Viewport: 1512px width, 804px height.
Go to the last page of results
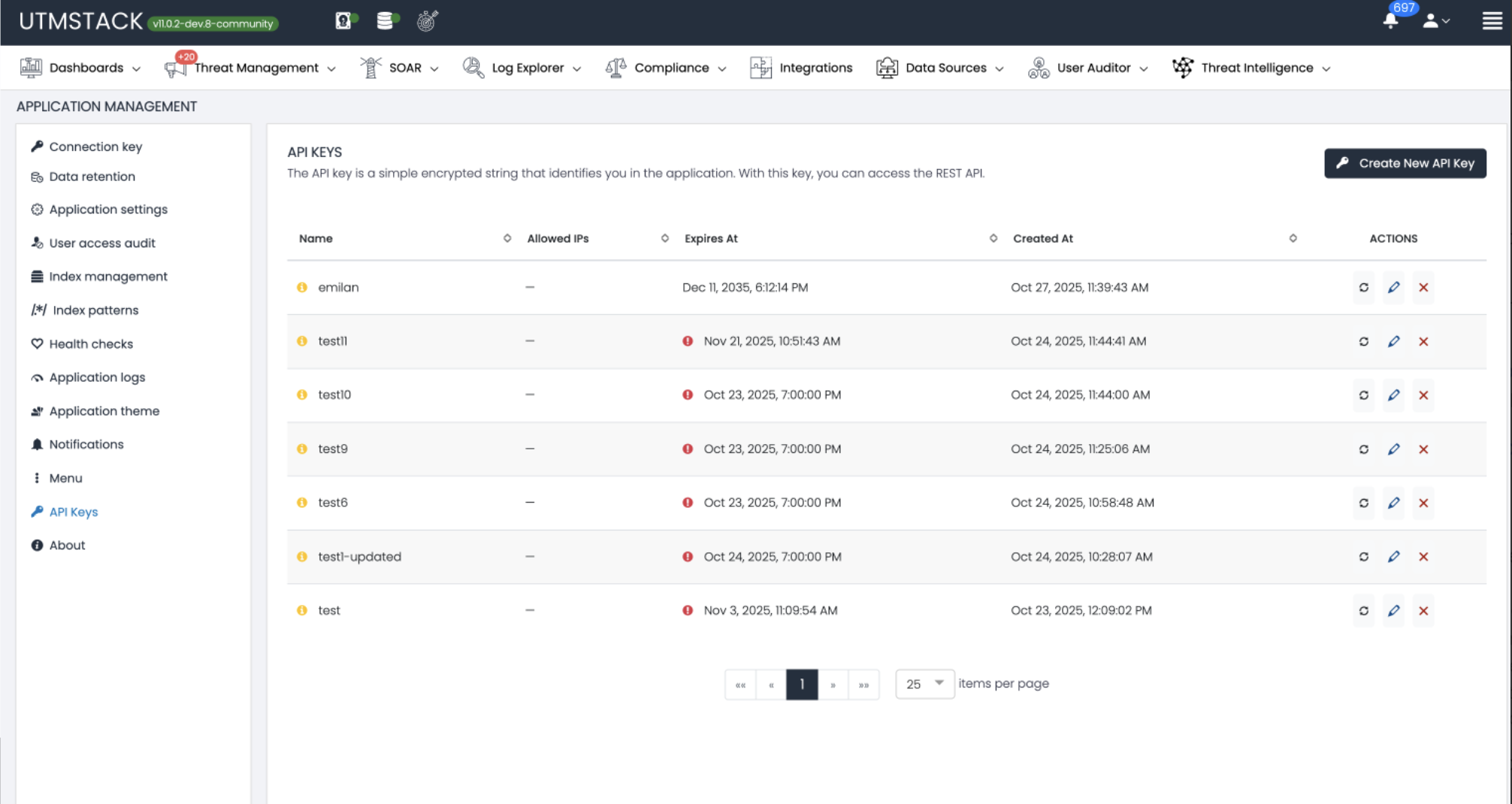point(864,685)
